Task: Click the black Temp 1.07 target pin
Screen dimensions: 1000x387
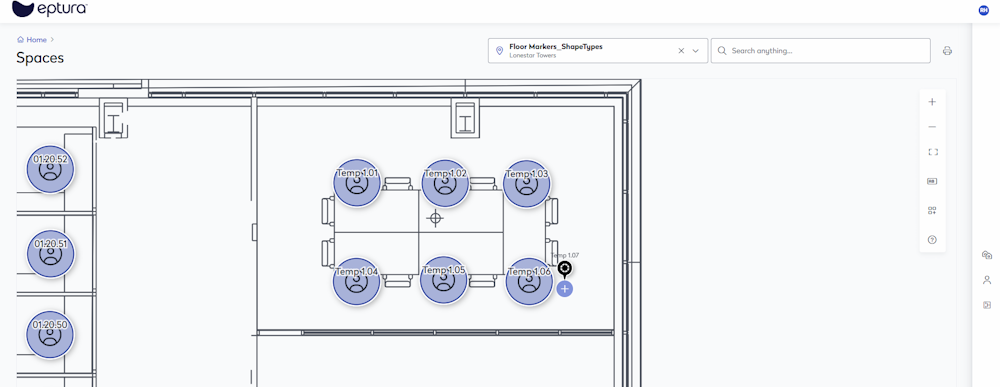Action: (x=564, y=268)
